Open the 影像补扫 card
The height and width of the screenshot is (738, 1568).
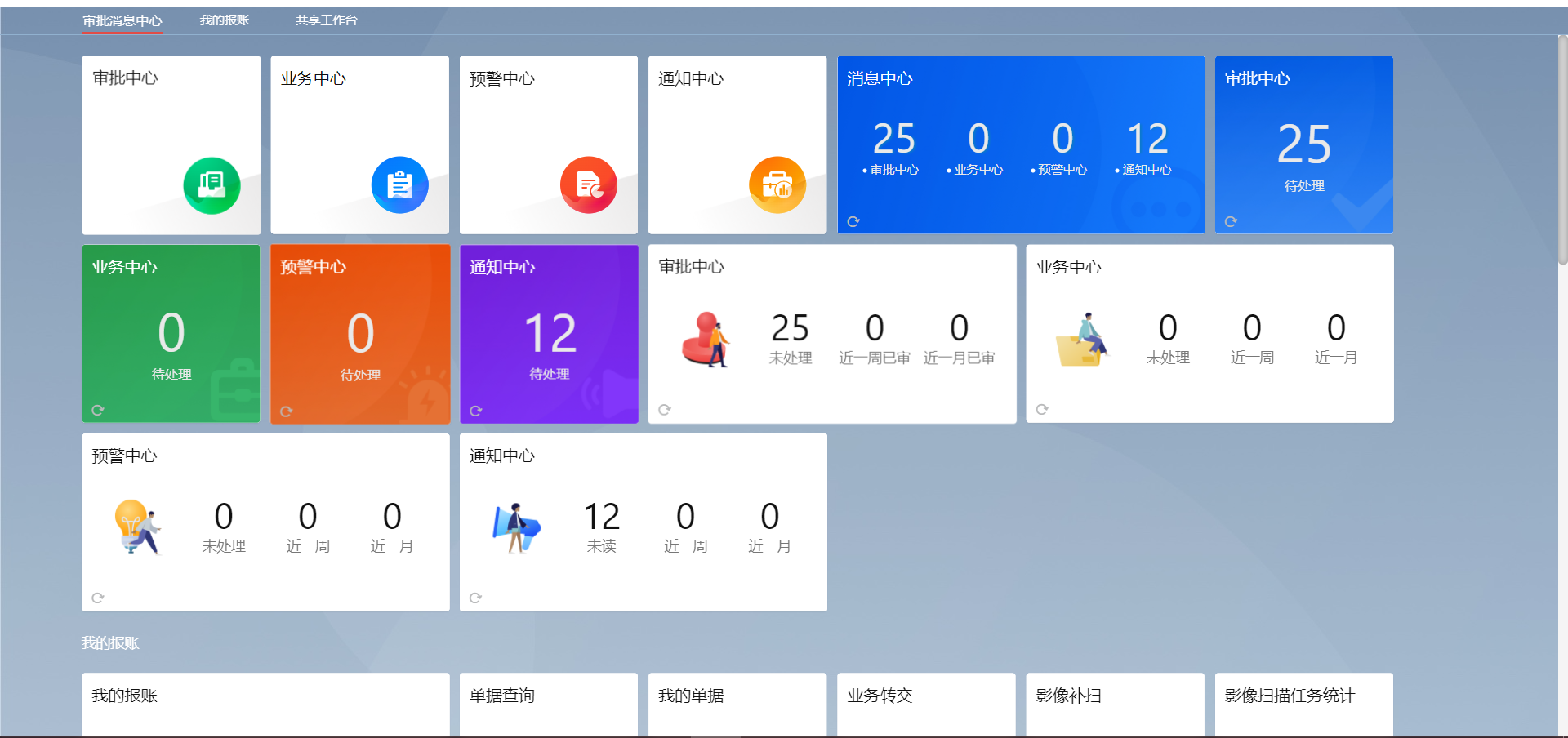1115,705
